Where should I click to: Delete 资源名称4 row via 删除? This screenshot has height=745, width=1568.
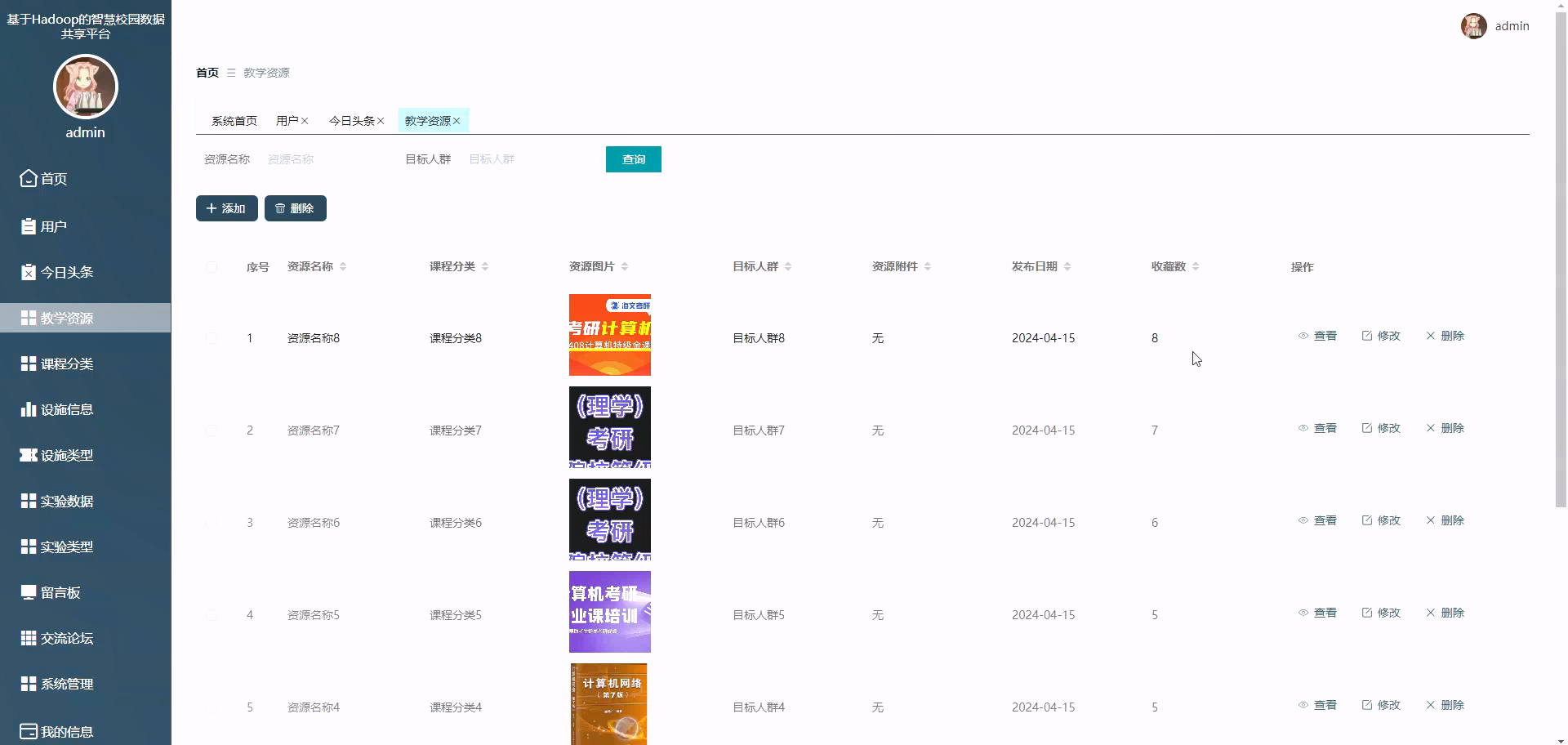1445,705
